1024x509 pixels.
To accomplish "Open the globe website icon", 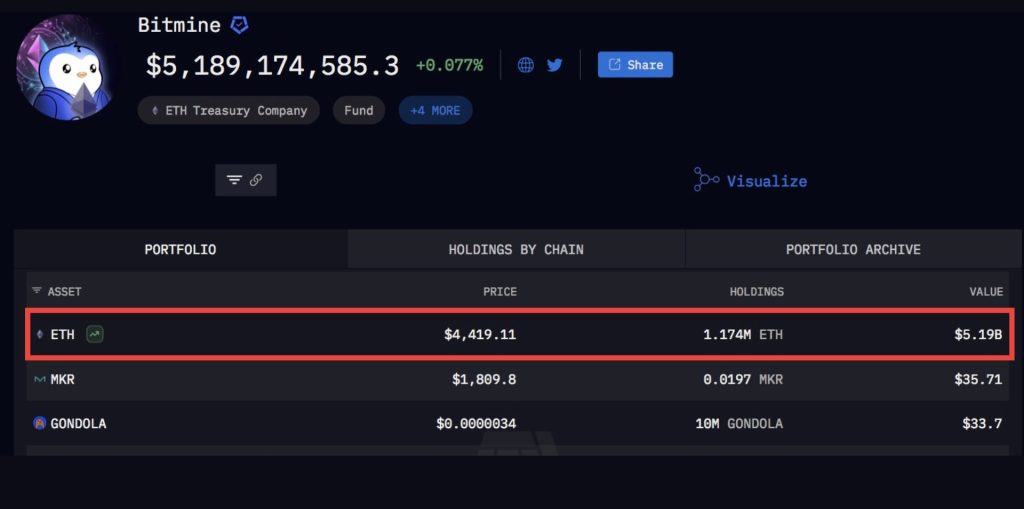I will [526, 65].
